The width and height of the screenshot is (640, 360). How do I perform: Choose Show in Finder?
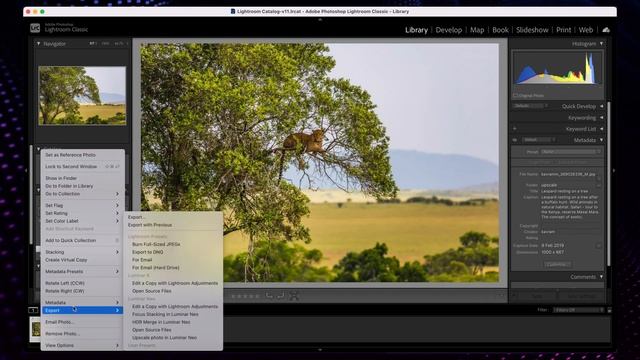pos(82,178)
